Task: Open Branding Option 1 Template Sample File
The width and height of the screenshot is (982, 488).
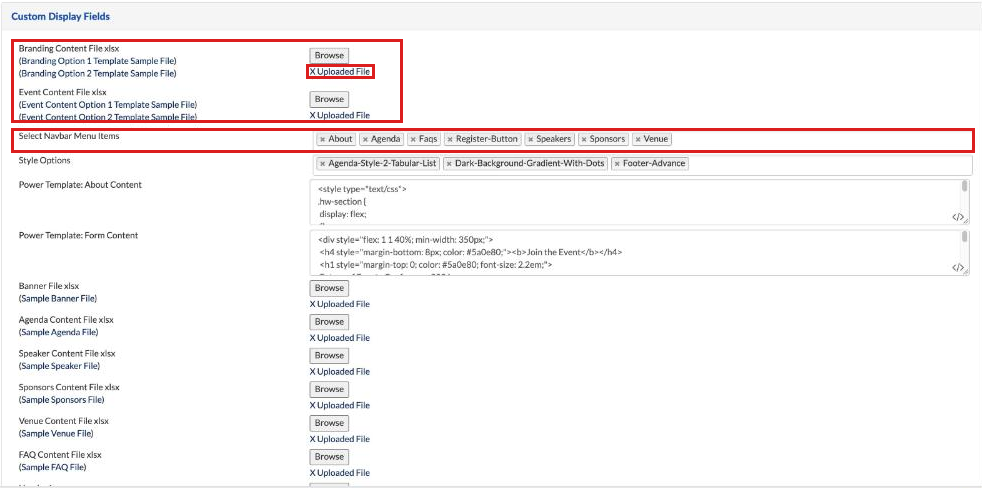Action: (98, 61)
